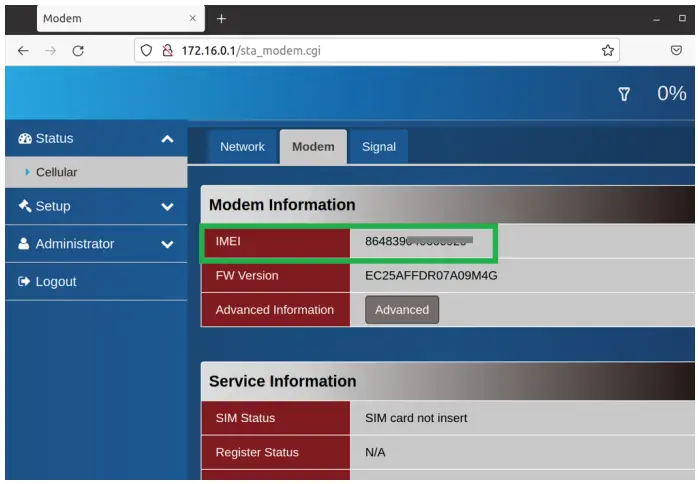The width and height of the screenshot is (698, 484).
Task: Expand the Administrator menu chevron
Action: point(167,244)
